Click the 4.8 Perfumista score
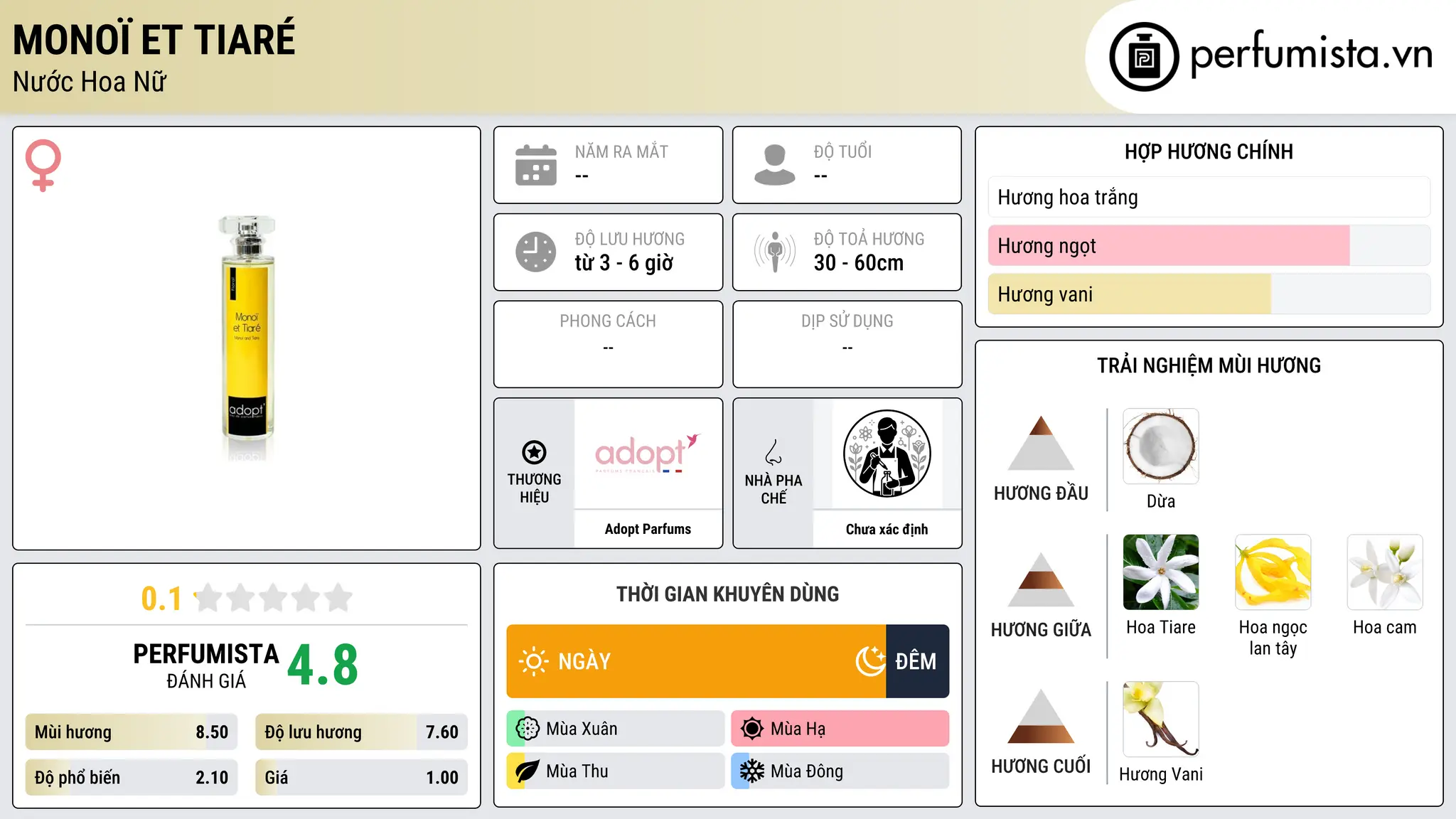Screen dimensions: 1456x819 point(323,665)
